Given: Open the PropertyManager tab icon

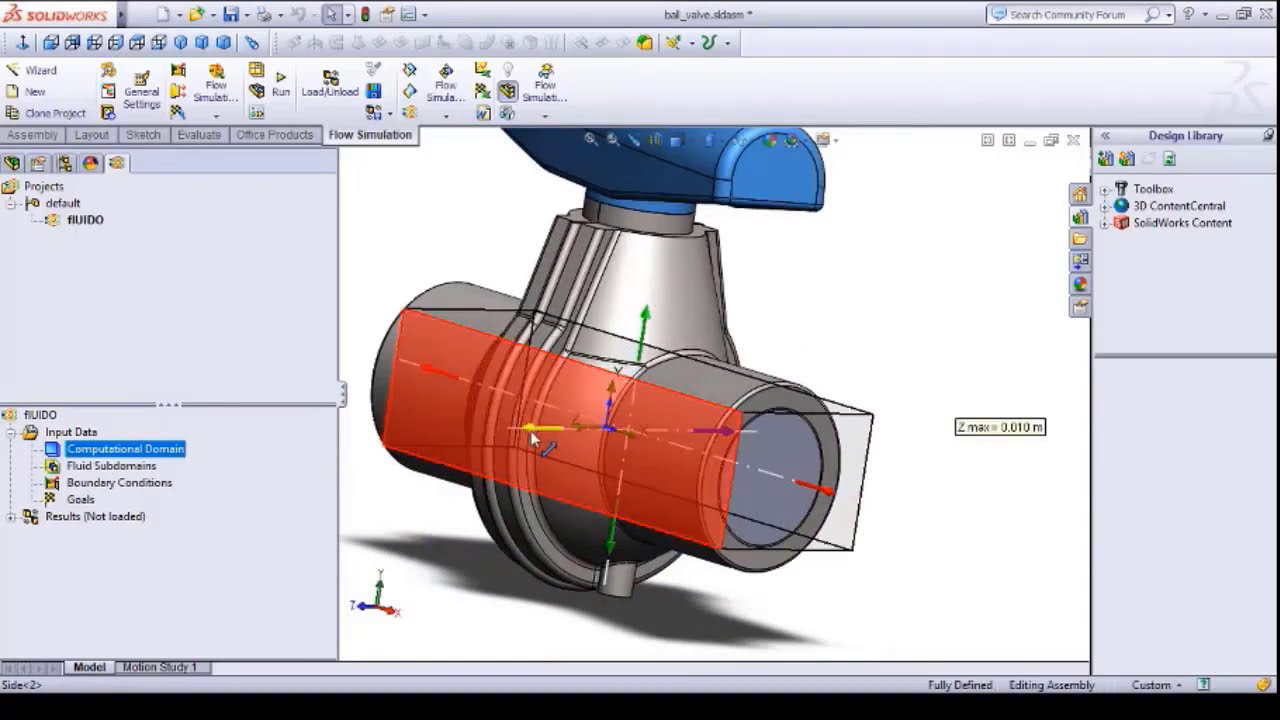Looking at the screenshot, I should coord(38,163).
